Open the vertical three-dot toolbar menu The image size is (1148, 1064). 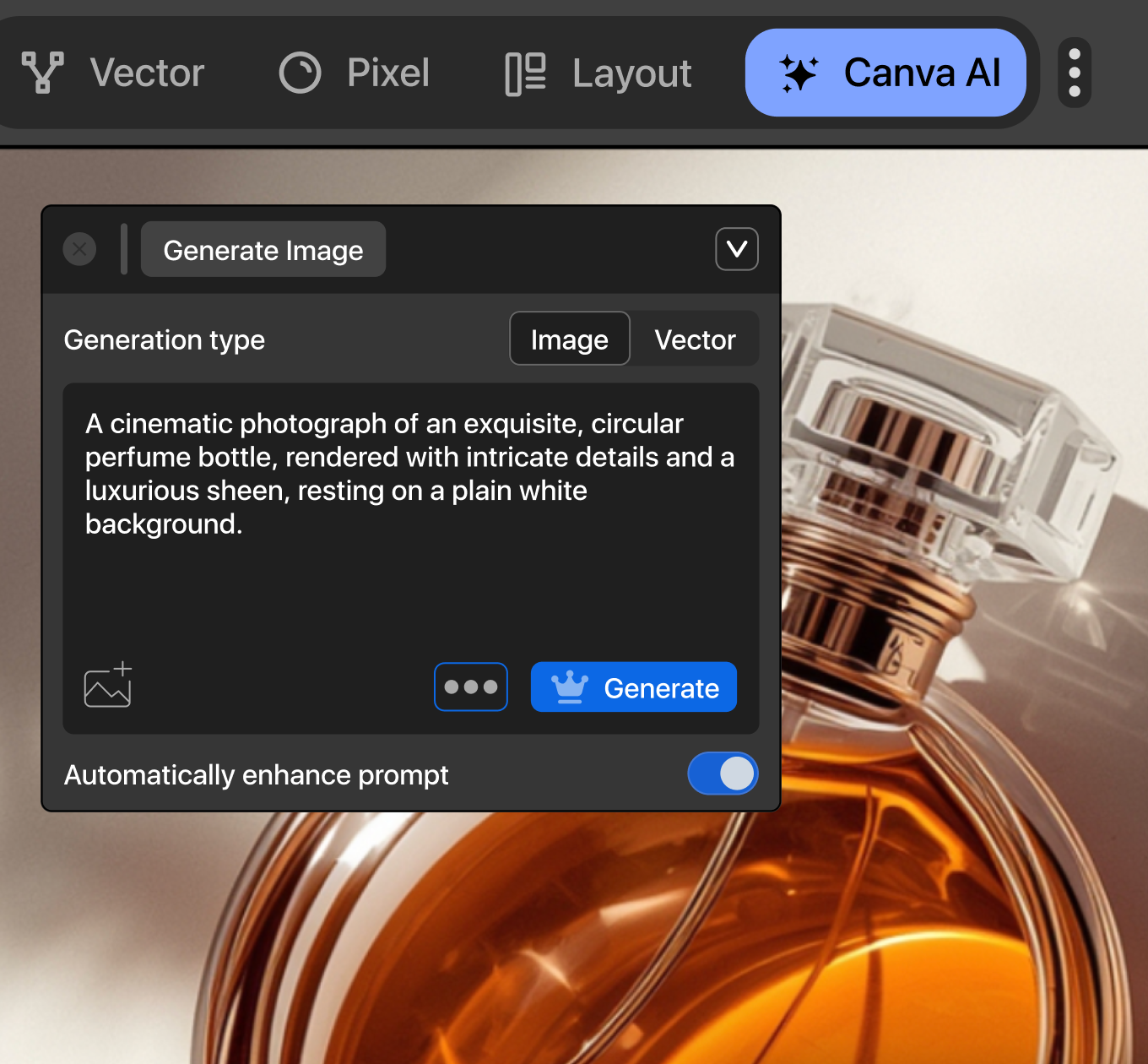tap(1075, 73)
